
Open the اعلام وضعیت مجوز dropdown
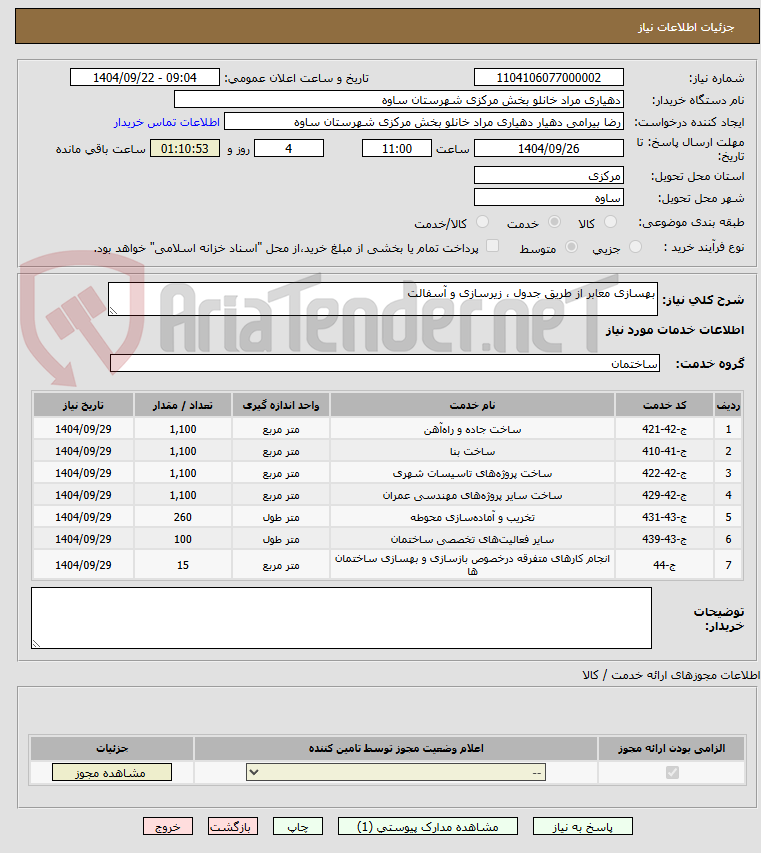coord(396,772)
